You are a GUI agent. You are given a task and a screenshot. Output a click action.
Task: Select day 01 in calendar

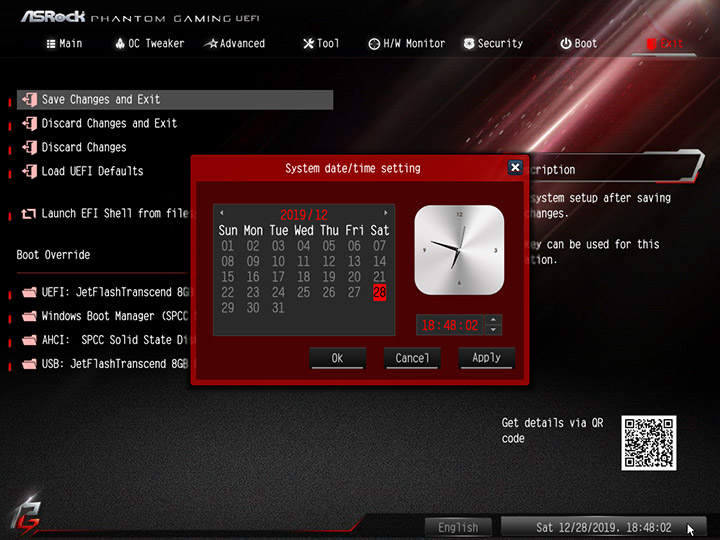(228, 246)
